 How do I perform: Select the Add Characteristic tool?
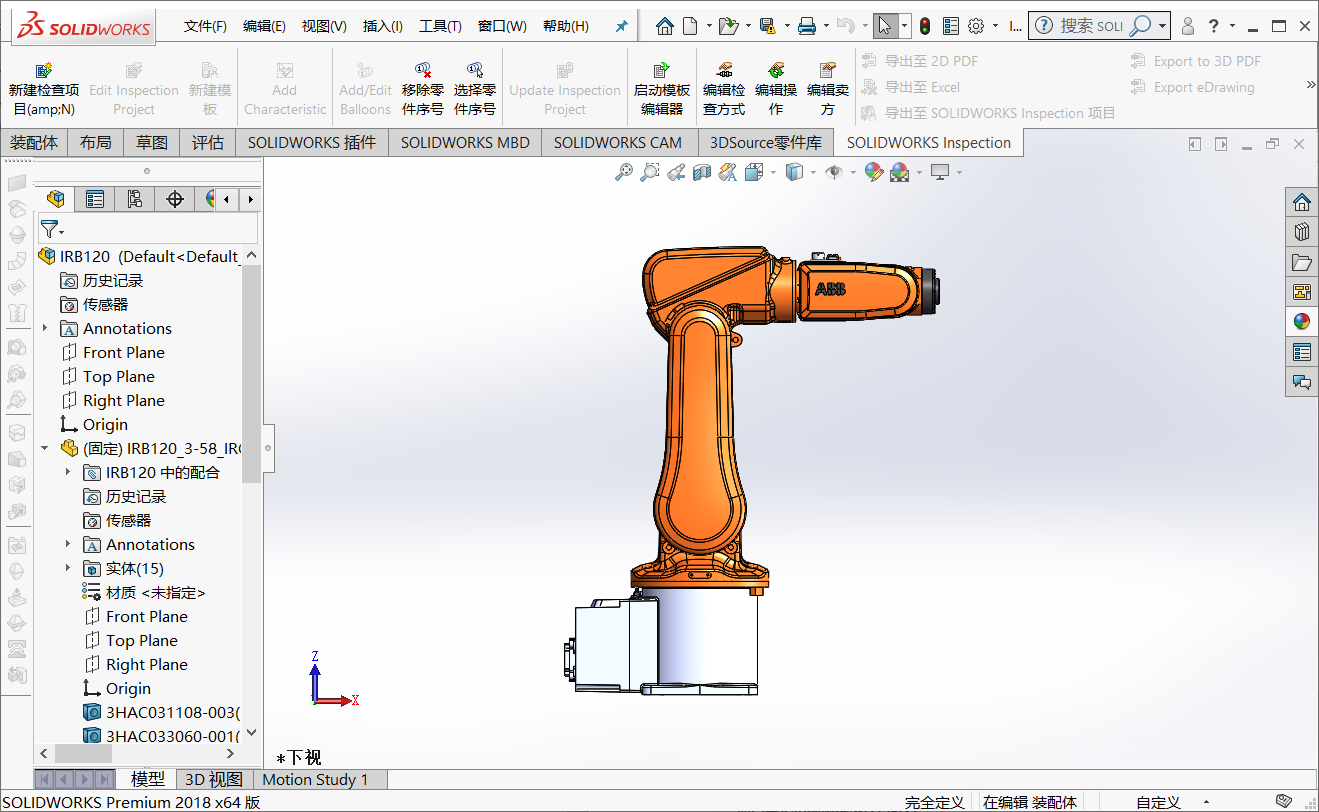click(x=284, y=85)
